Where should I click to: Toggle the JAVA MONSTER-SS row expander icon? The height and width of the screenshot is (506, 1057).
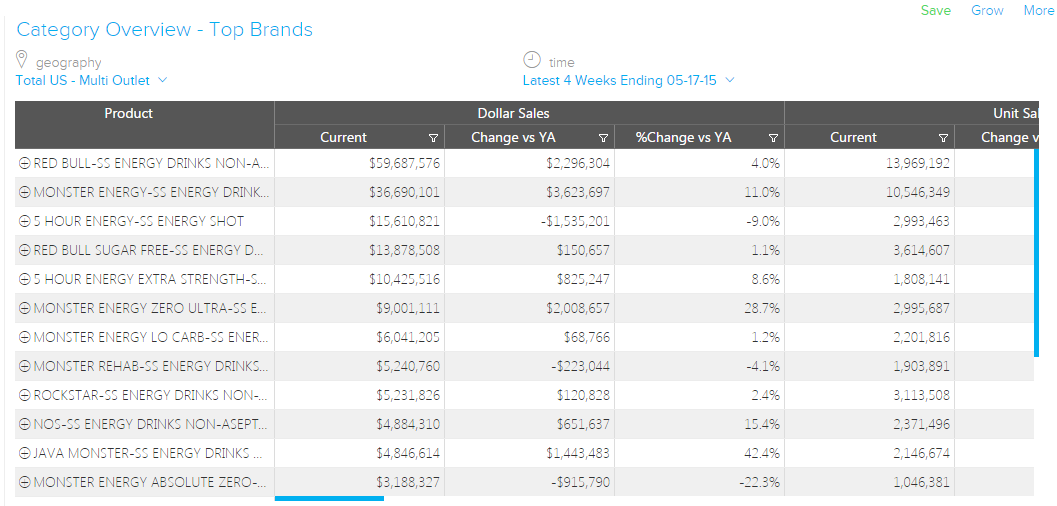tap(25, 453)
